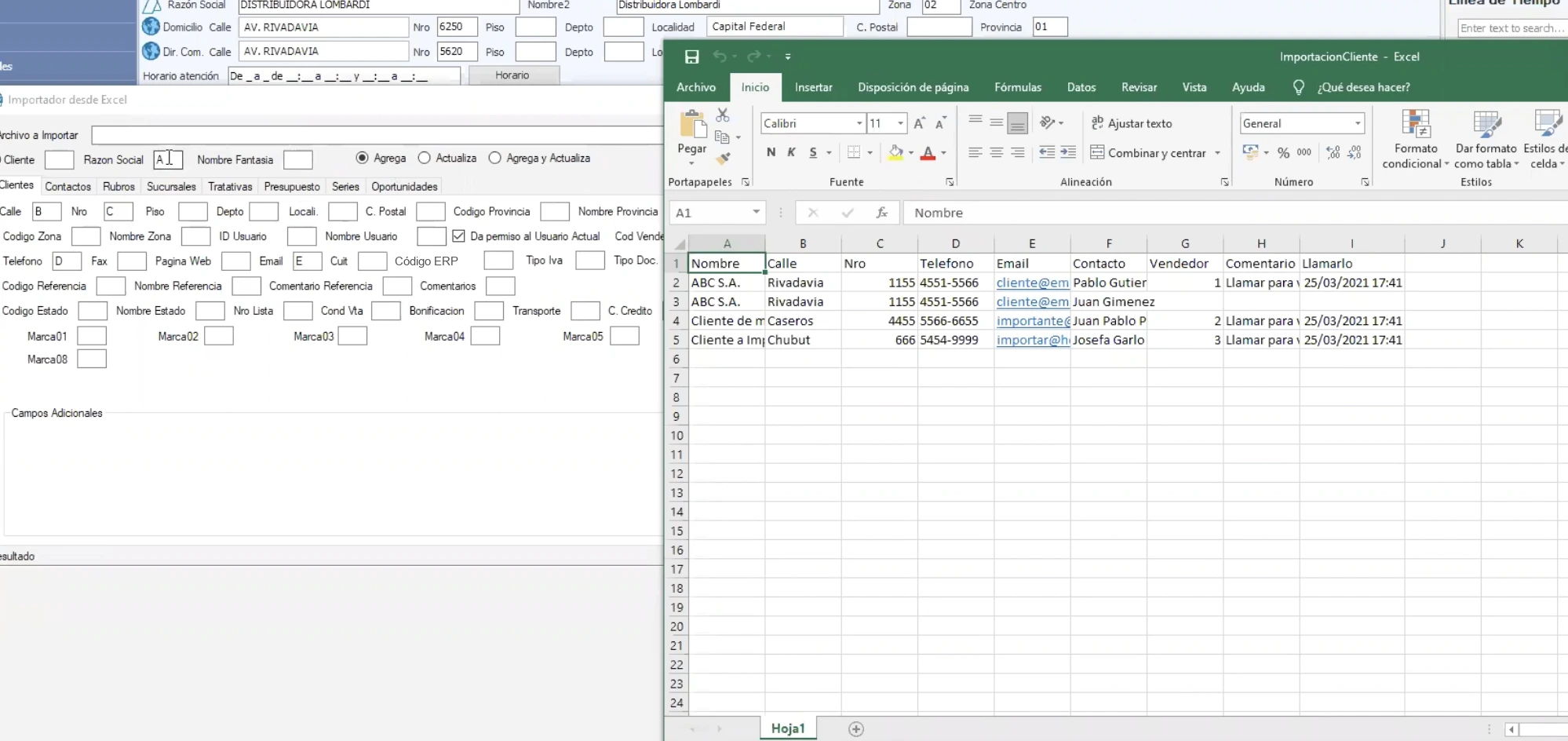Click the Ajustar texto button
This screenshot has height=741, width=1568.
(x=1131, y=123)
